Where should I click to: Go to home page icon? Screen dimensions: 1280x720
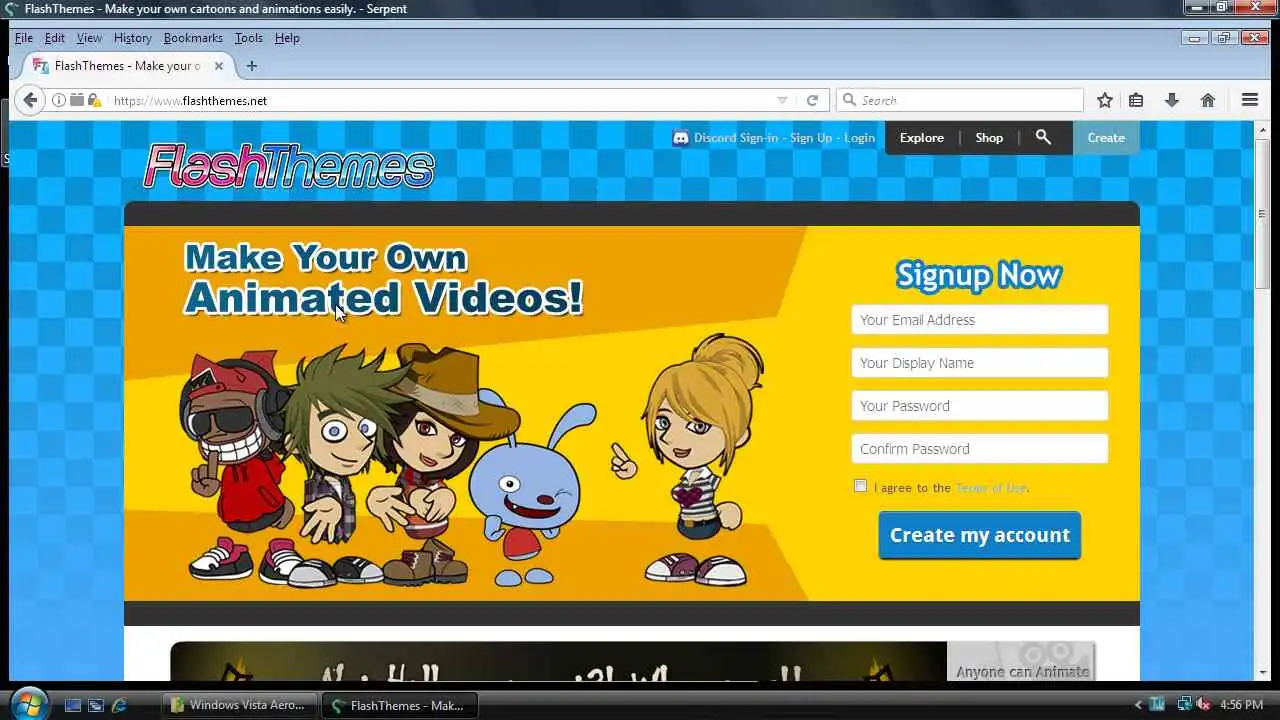(x=1208, y=100)
